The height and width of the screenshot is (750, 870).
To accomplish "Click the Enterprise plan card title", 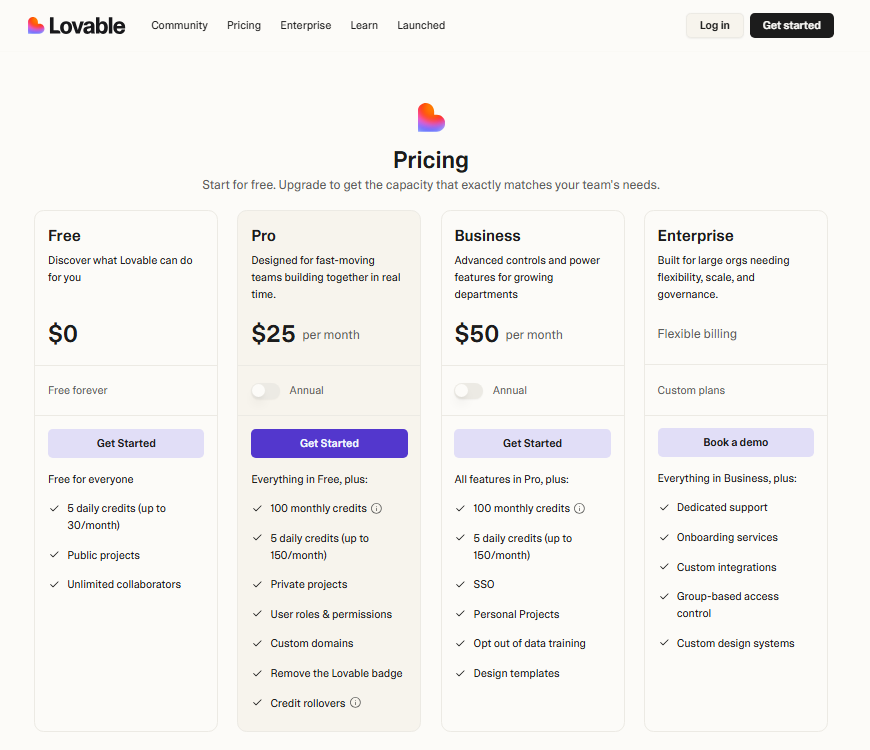I will [696, 236].
